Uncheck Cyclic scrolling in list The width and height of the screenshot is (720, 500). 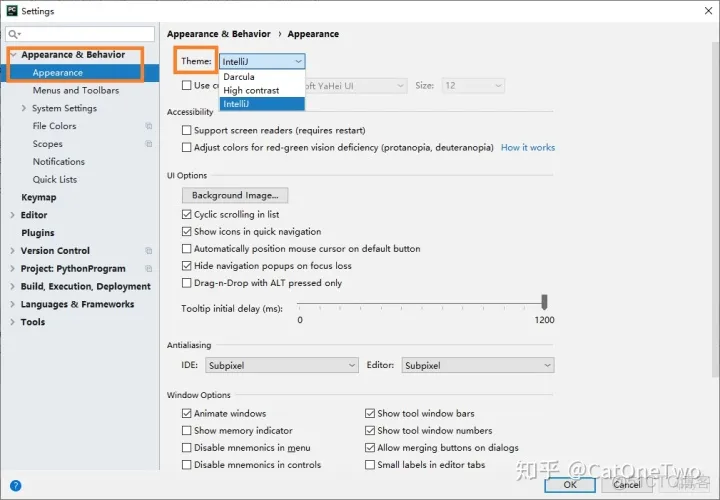(186, 214)
